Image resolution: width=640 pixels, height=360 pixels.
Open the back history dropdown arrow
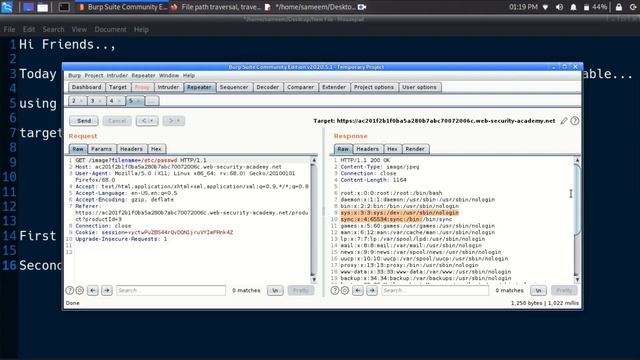(152, 121)
